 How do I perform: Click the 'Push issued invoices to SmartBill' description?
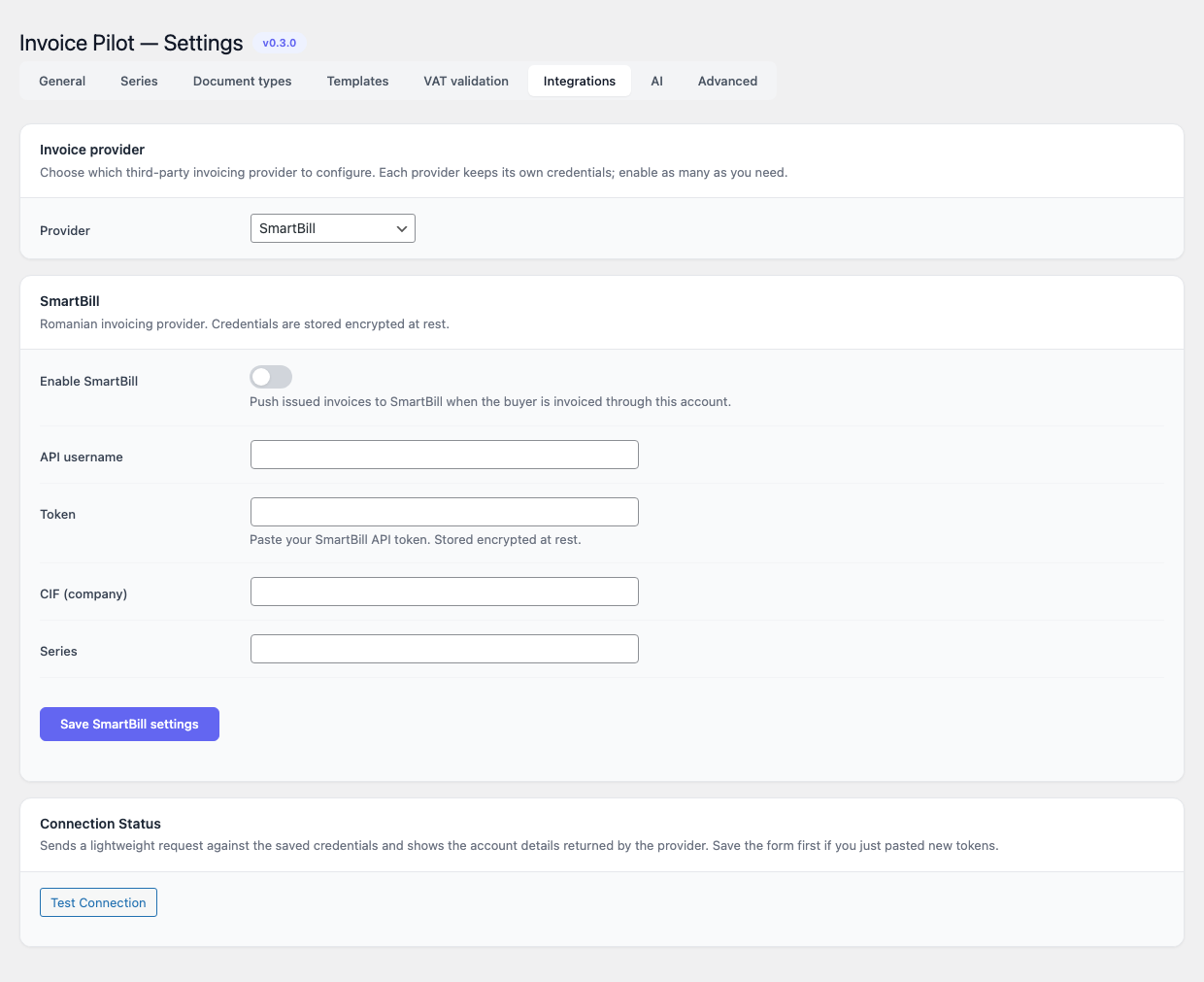click(x=490, y=401)
